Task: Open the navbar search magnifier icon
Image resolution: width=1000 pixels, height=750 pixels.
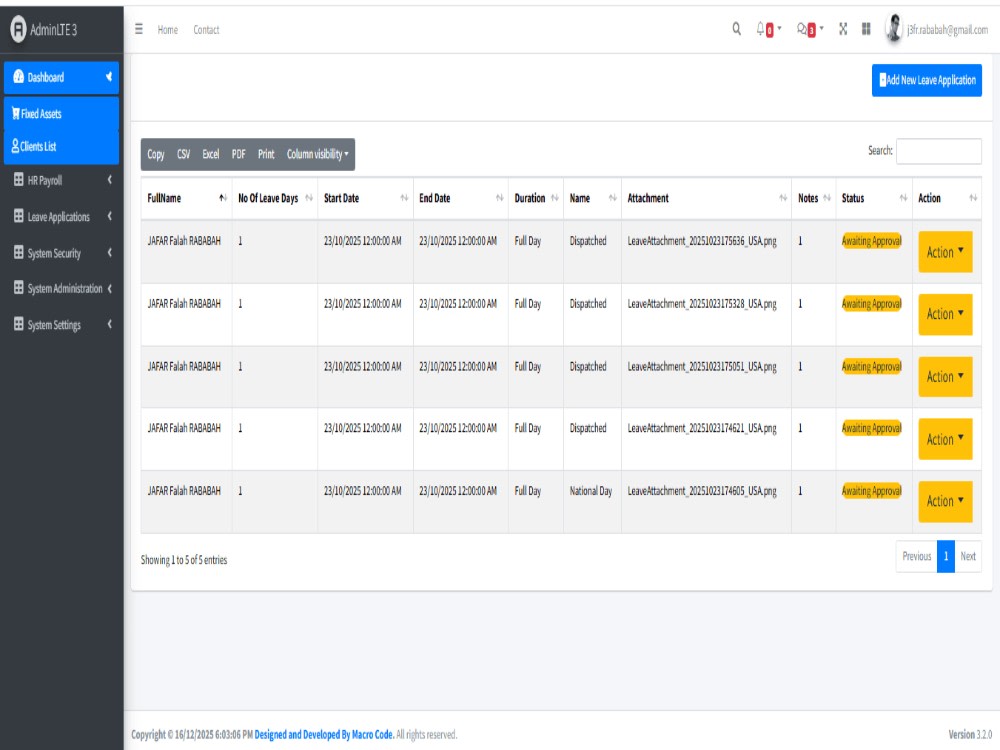Action: pyautogui.click(x=737, y=29)
